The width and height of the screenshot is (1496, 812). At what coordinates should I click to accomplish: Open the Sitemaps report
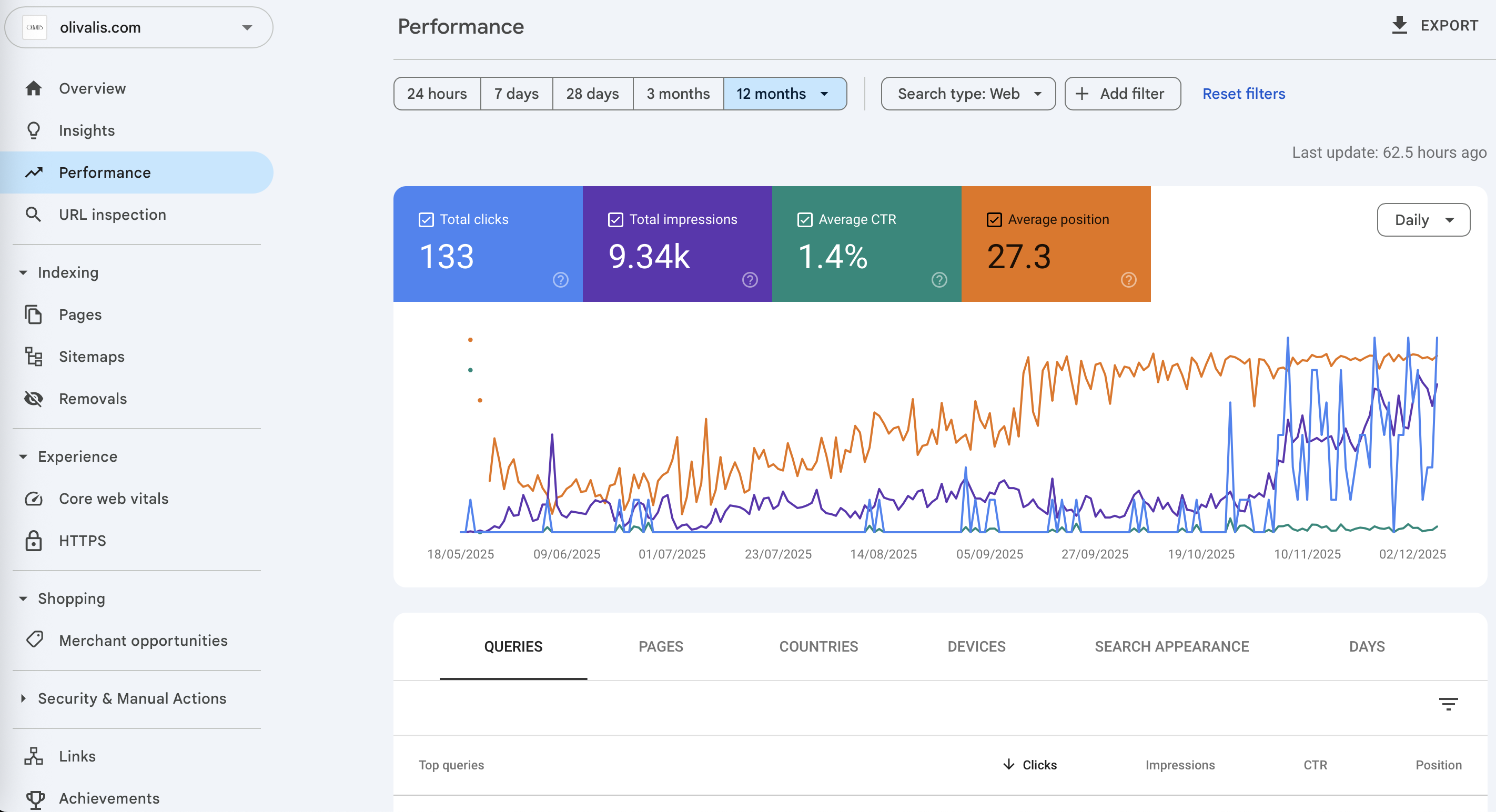coord(91,357)
